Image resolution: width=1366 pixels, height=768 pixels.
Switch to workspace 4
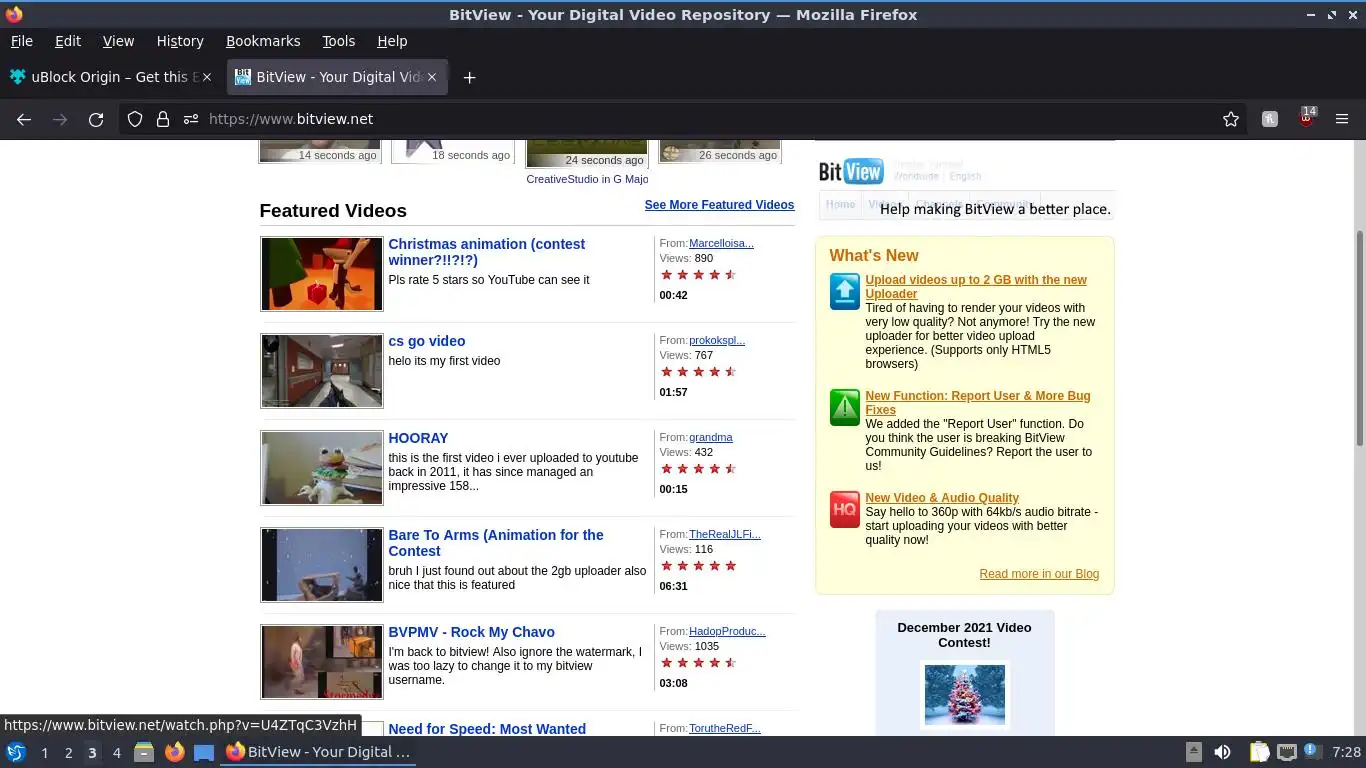[117, 753]
